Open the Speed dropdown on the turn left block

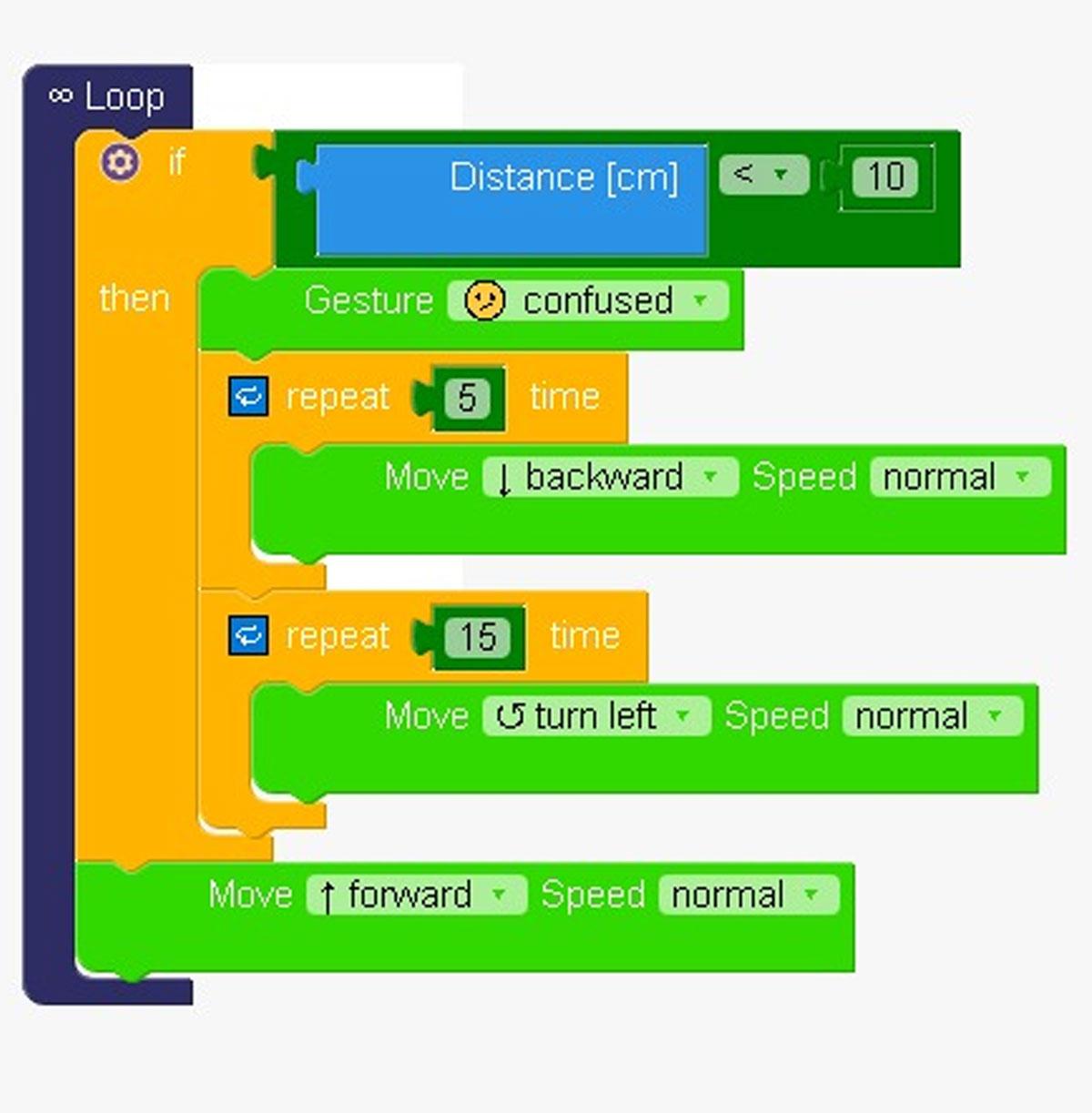[x=996, y=716]
